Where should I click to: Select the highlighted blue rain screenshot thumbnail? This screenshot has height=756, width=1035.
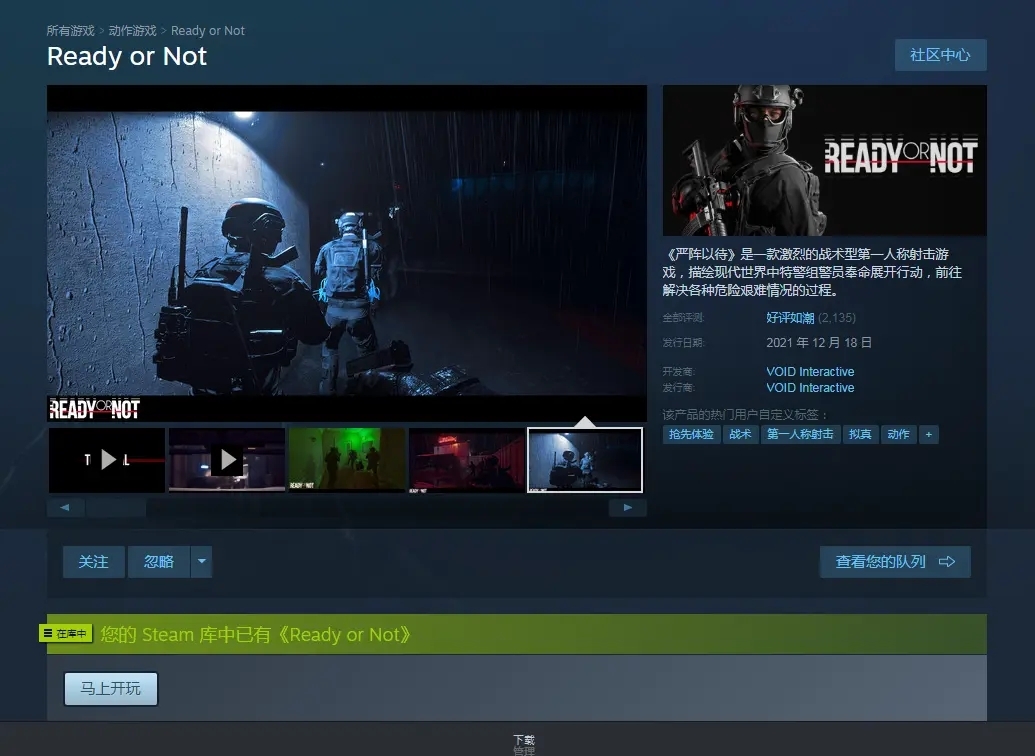585,460
